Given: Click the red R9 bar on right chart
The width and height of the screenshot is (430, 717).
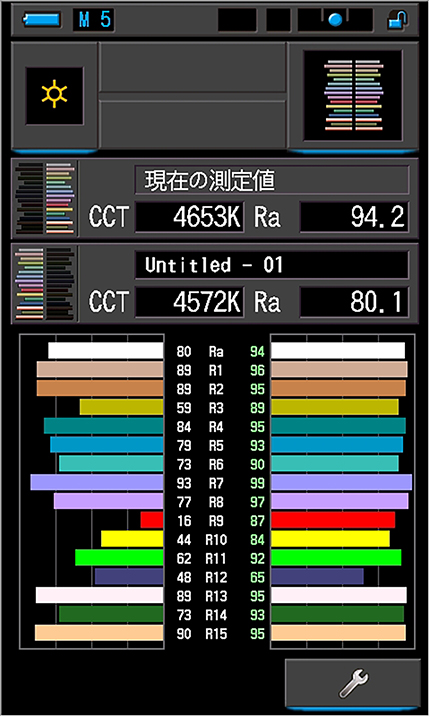Looking at the screenshot, I should click(333, 520).
